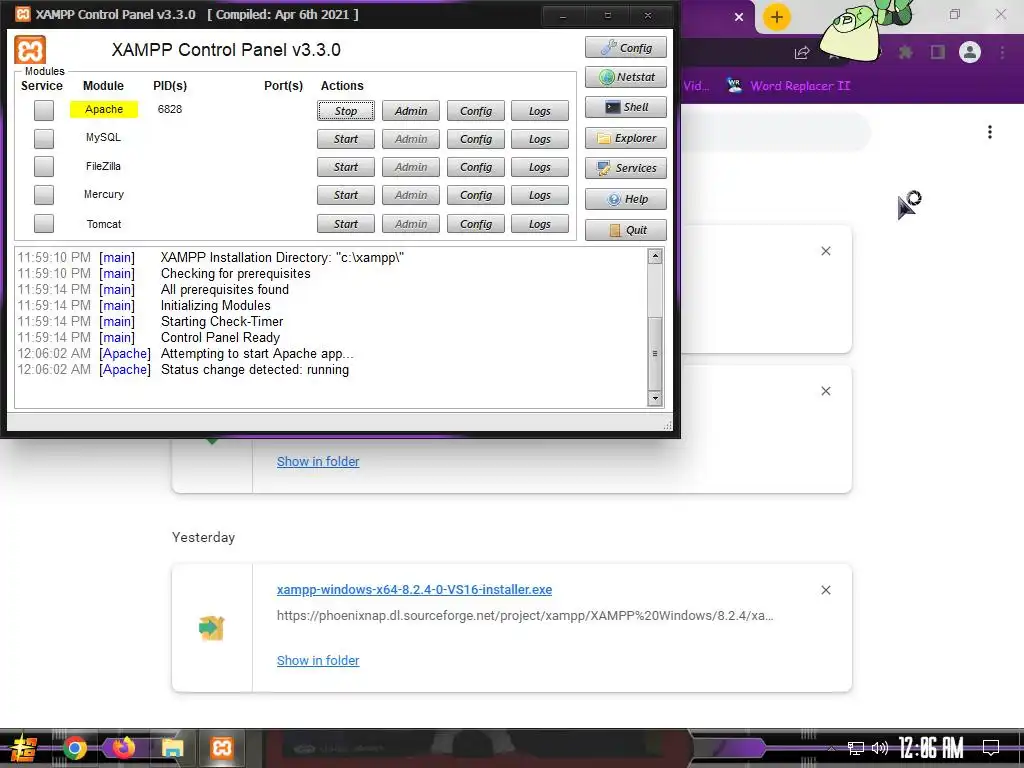View Tomcat Logs
This screenshot has width=1024, height=768.
pyautogui.click(x=539, y=224)
